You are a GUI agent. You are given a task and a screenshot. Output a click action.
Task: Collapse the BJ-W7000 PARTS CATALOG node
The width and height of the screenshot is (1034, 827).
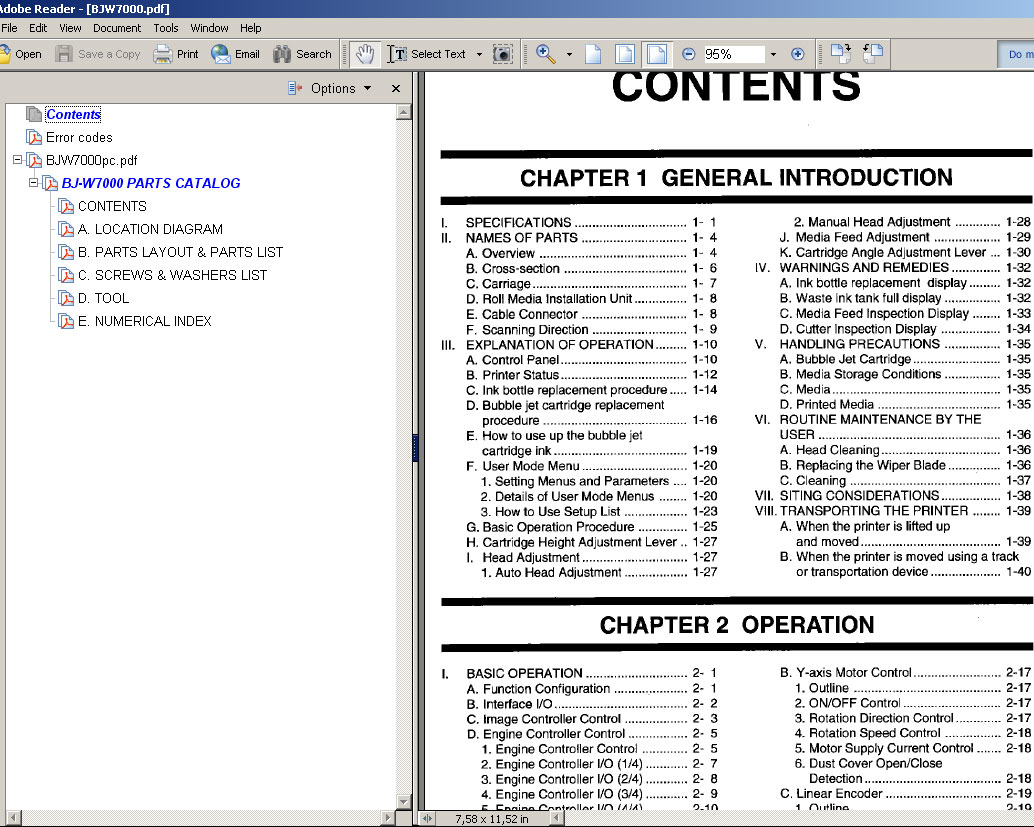(34, 183)
